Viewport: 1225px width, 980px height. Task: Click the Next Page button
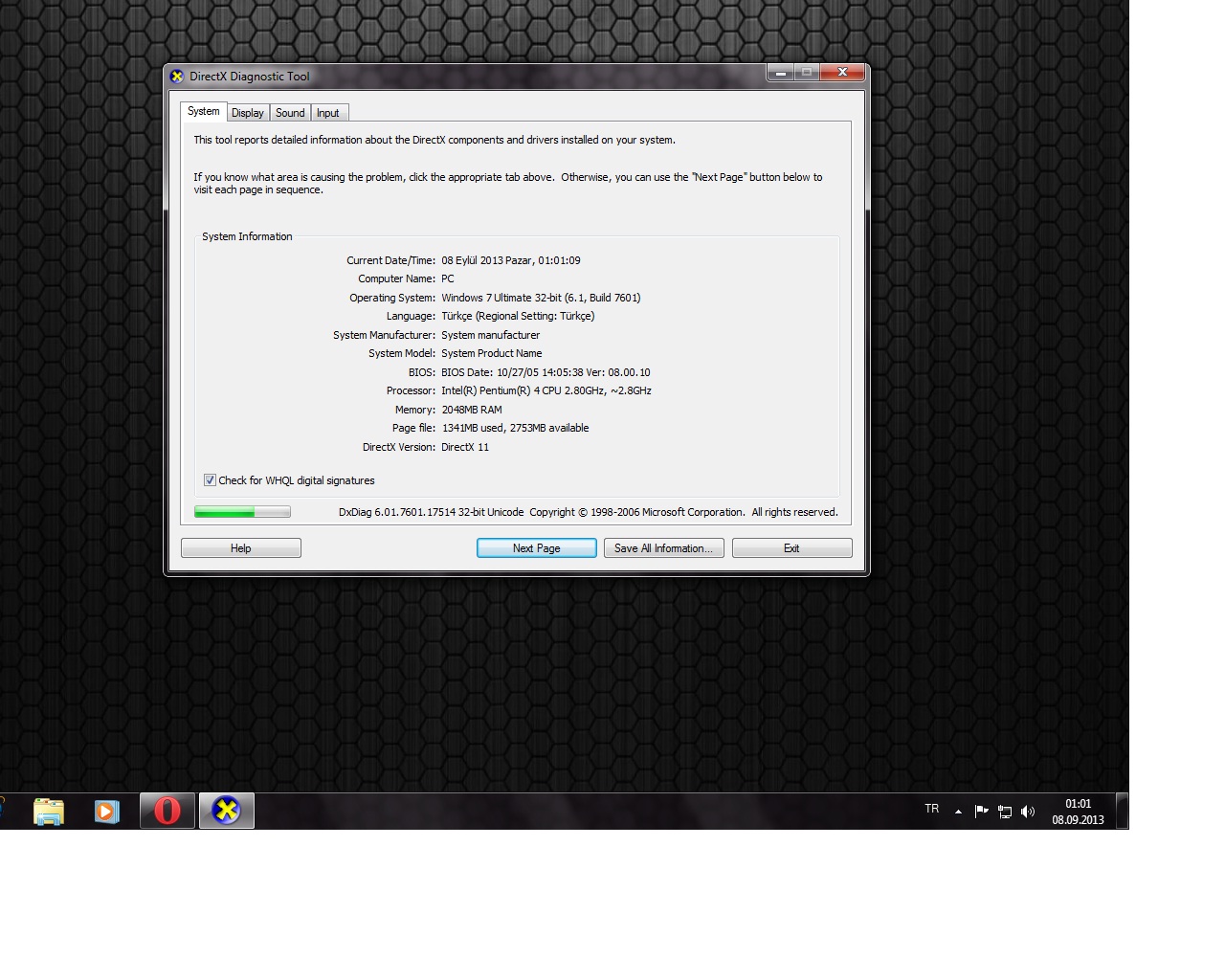[x=537, y=548]
